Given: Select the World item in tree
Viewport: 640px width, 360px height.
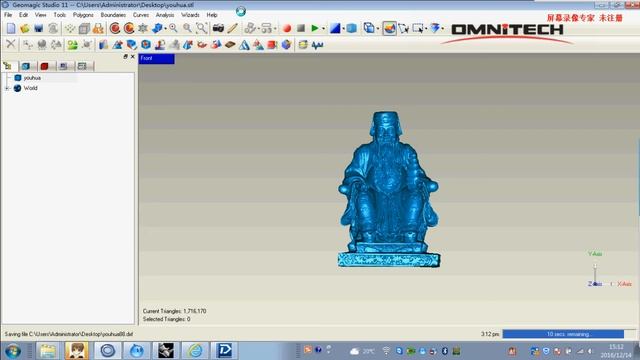Looking at the screenshot, I should [30, 88].
